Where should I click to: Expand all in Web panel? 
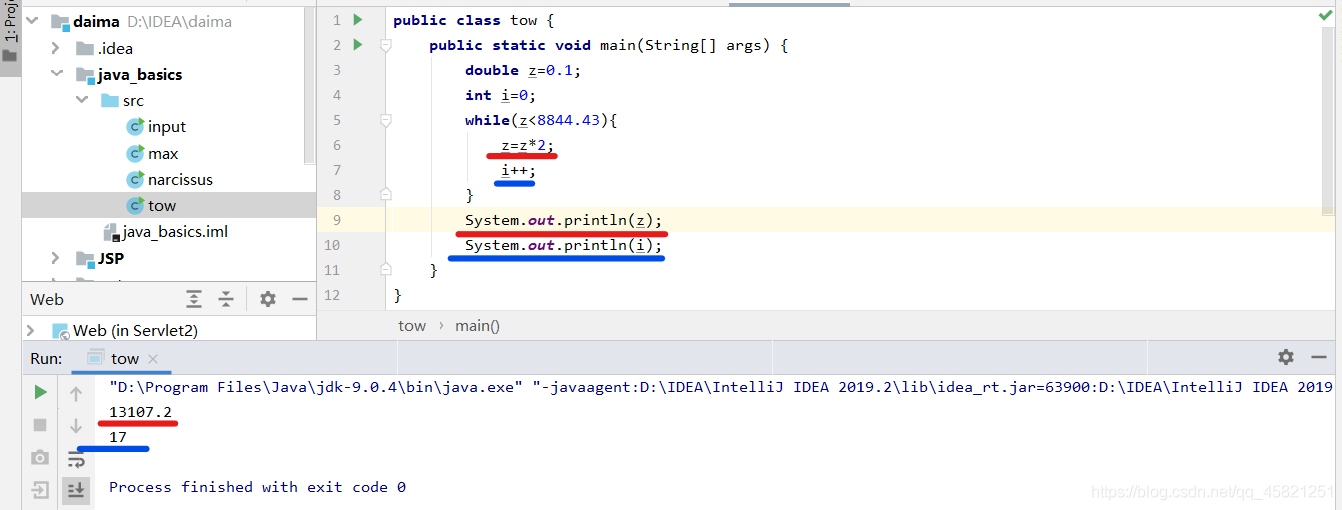point(194,299)
